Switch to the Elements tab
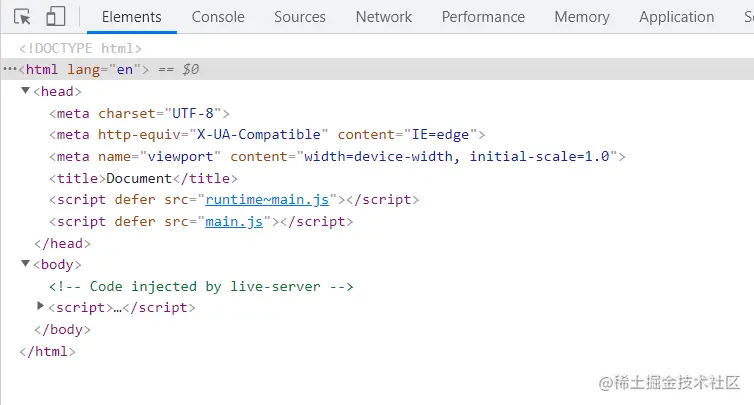 [x=131, y=17]
